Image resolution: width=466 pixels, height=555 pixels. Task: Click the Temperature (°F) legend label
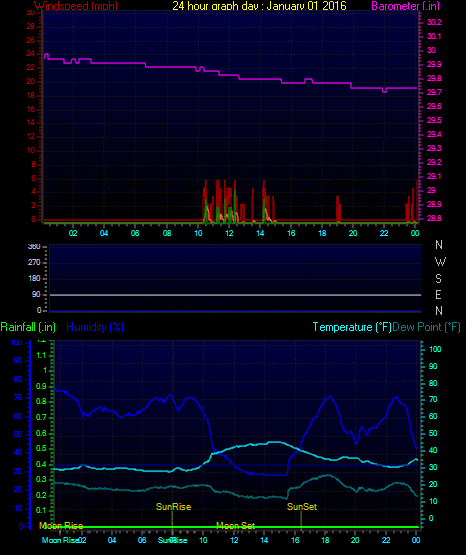pos(352,327)
